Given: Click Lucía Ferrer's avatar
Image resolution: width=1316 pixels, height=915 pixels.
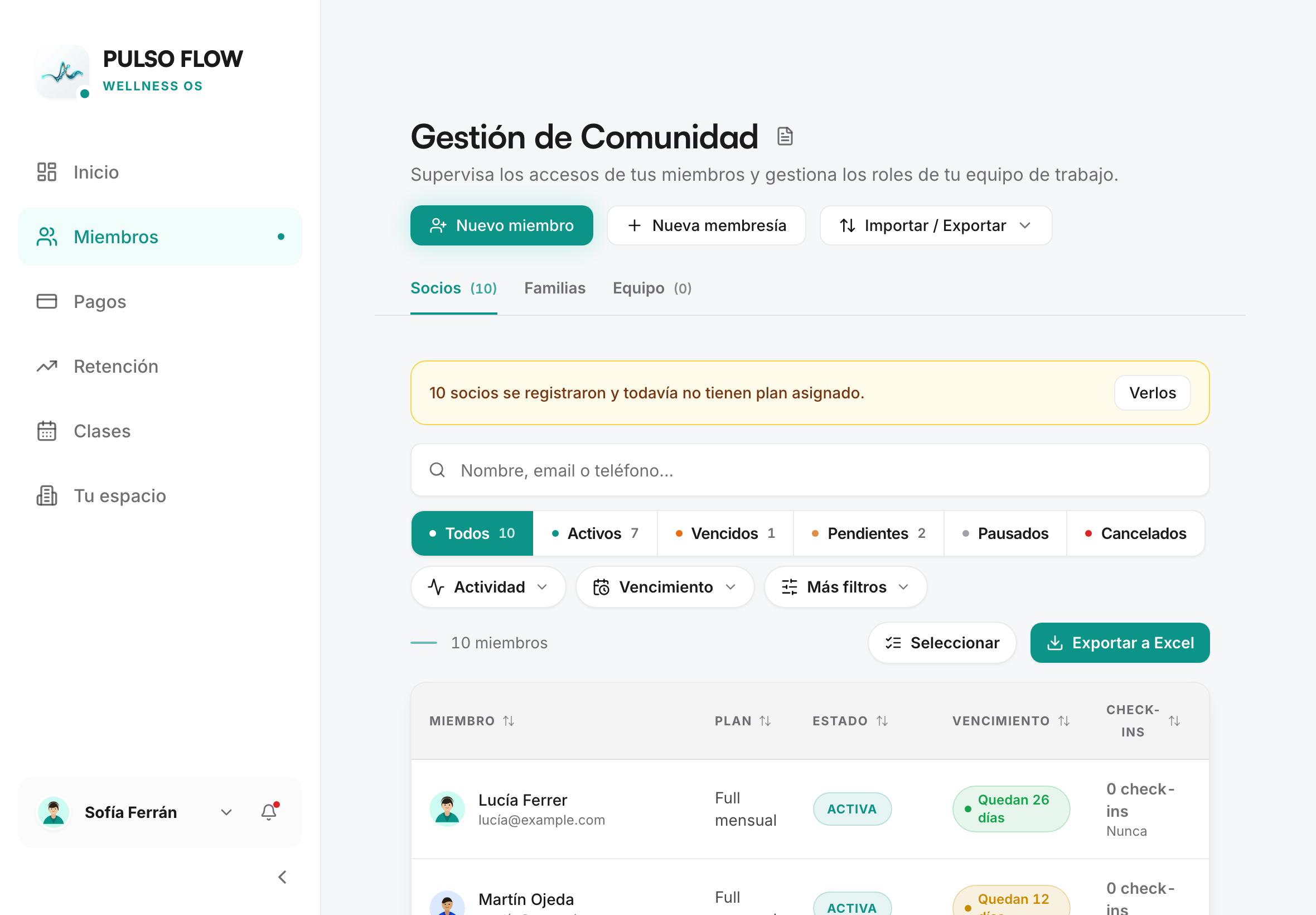Looking at the screenshot, I should 447,808.
